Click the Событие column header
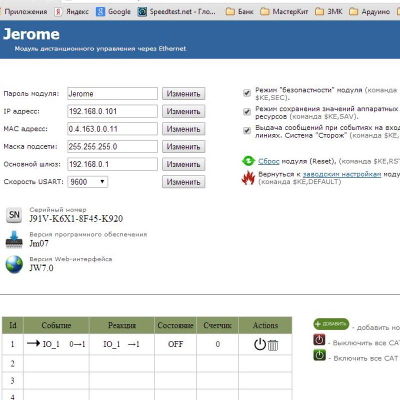This screenshot has width=400, height=400. coord(56,325)
